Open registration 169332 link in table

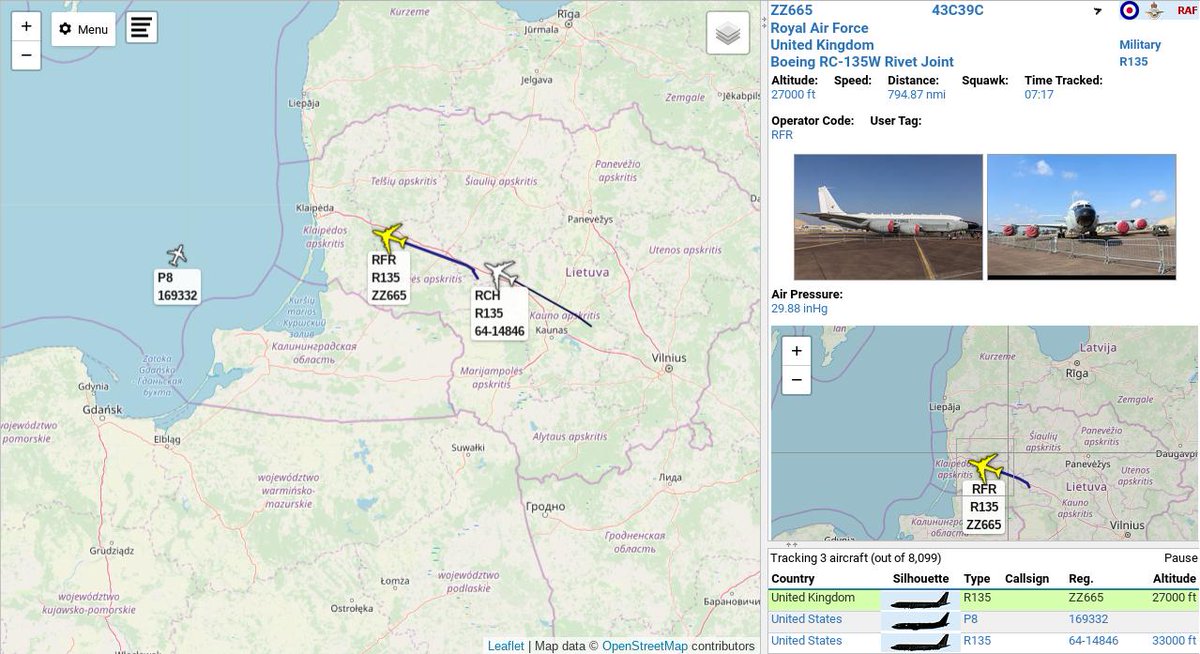tap(1088, 619)
